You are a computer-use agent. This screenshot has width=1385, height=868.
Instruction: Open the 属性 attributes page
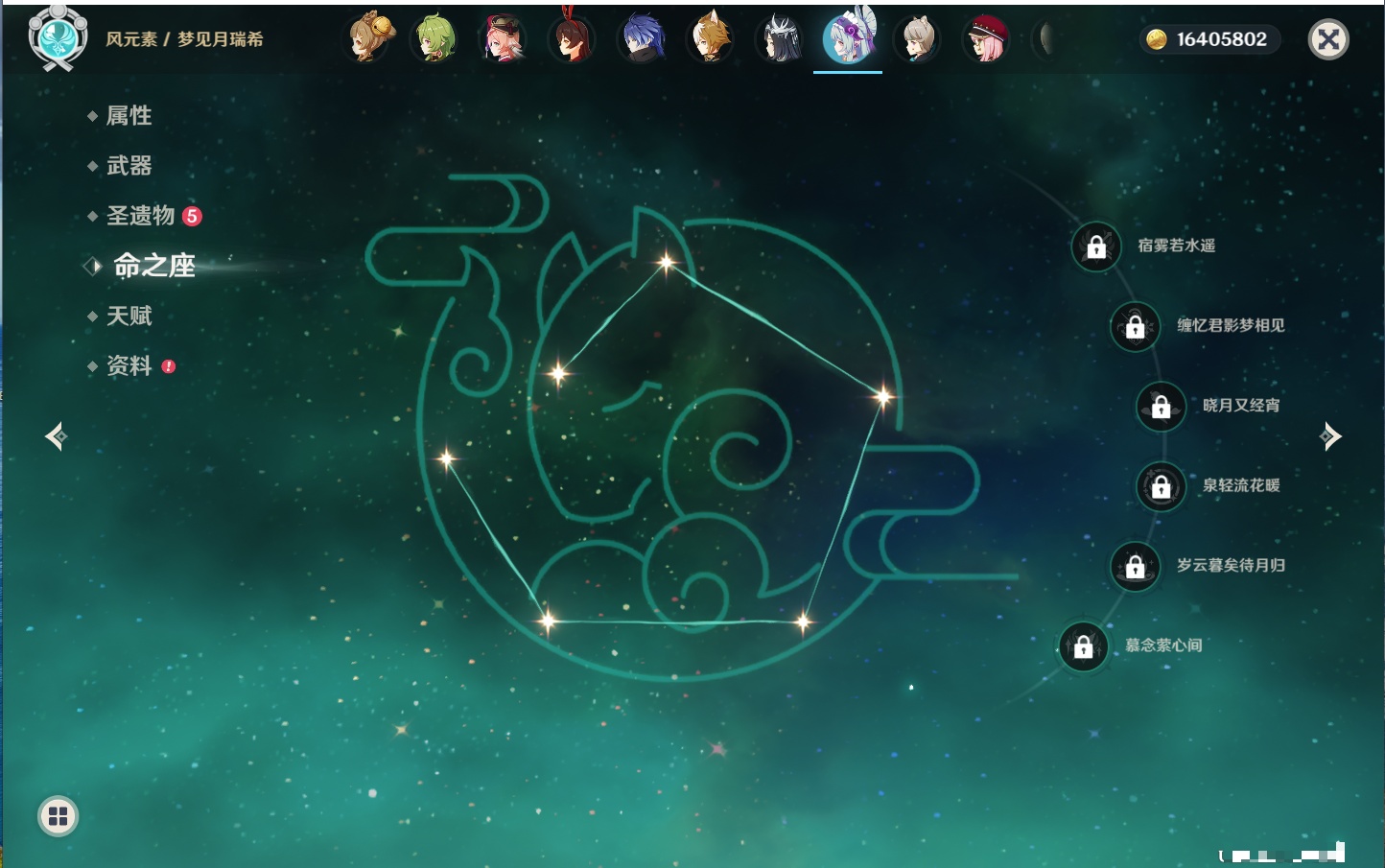click(129, 116)
